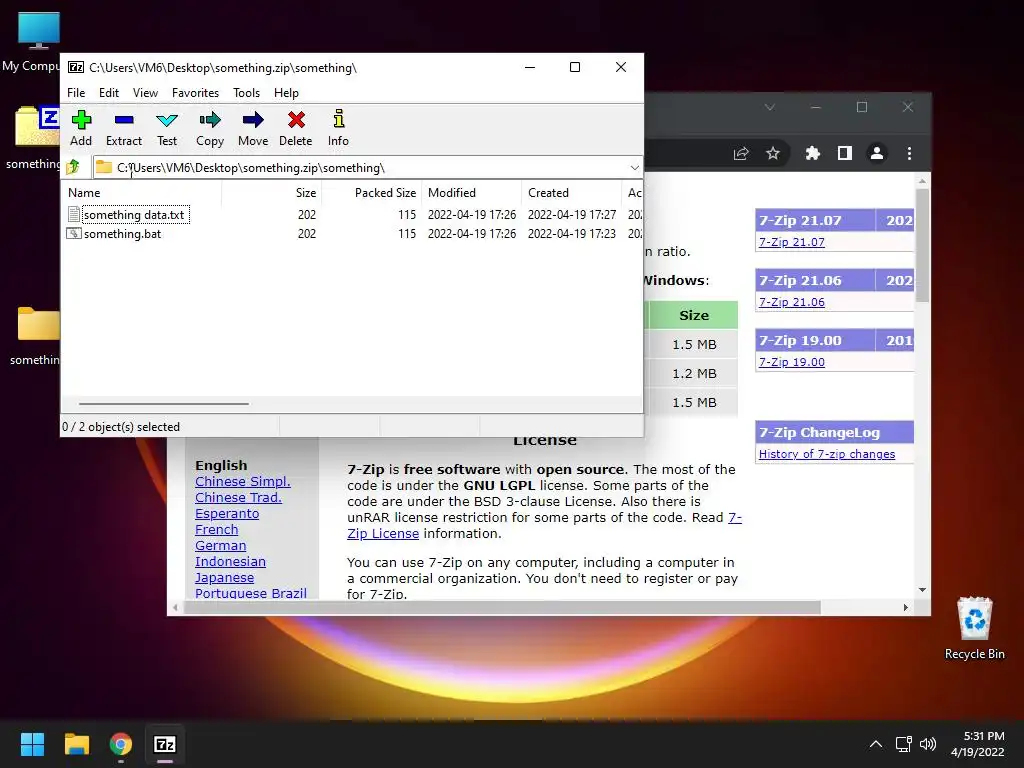This screenshot has height=768, width=1024.
Task: Open File Explorer from the taskbar
Action: (76, 744)
